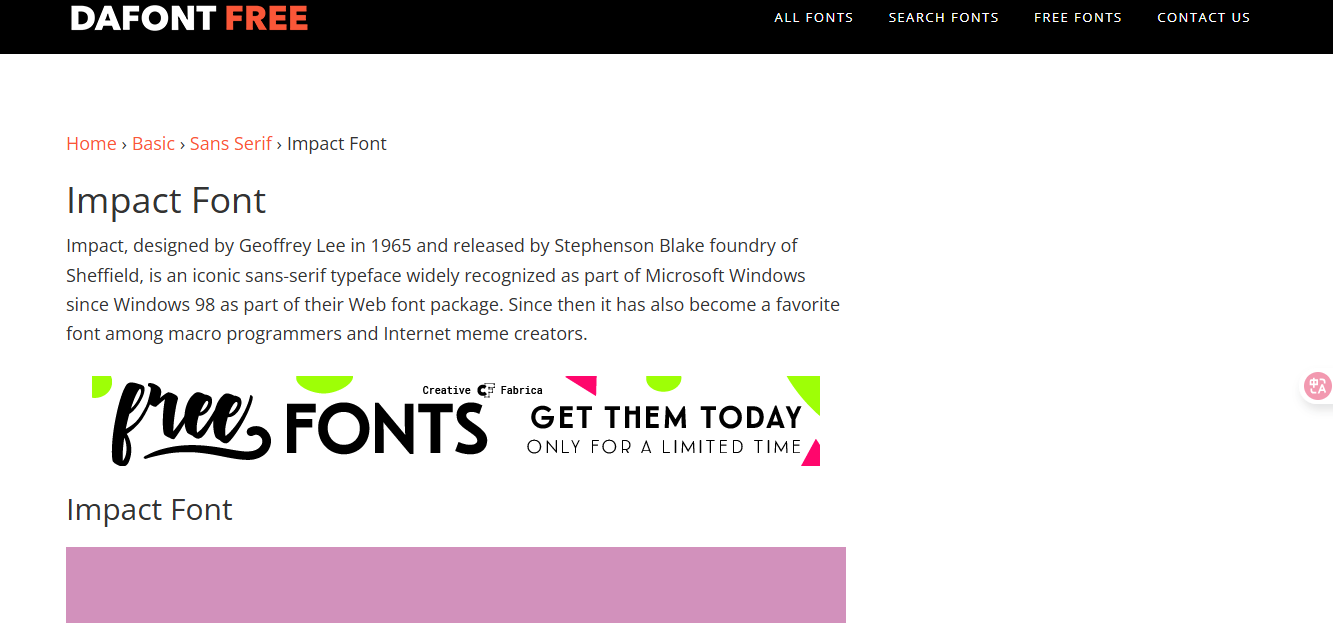1333x623 pixels.
Task: Click the large Impact Font page title
Action: [166, 201]
